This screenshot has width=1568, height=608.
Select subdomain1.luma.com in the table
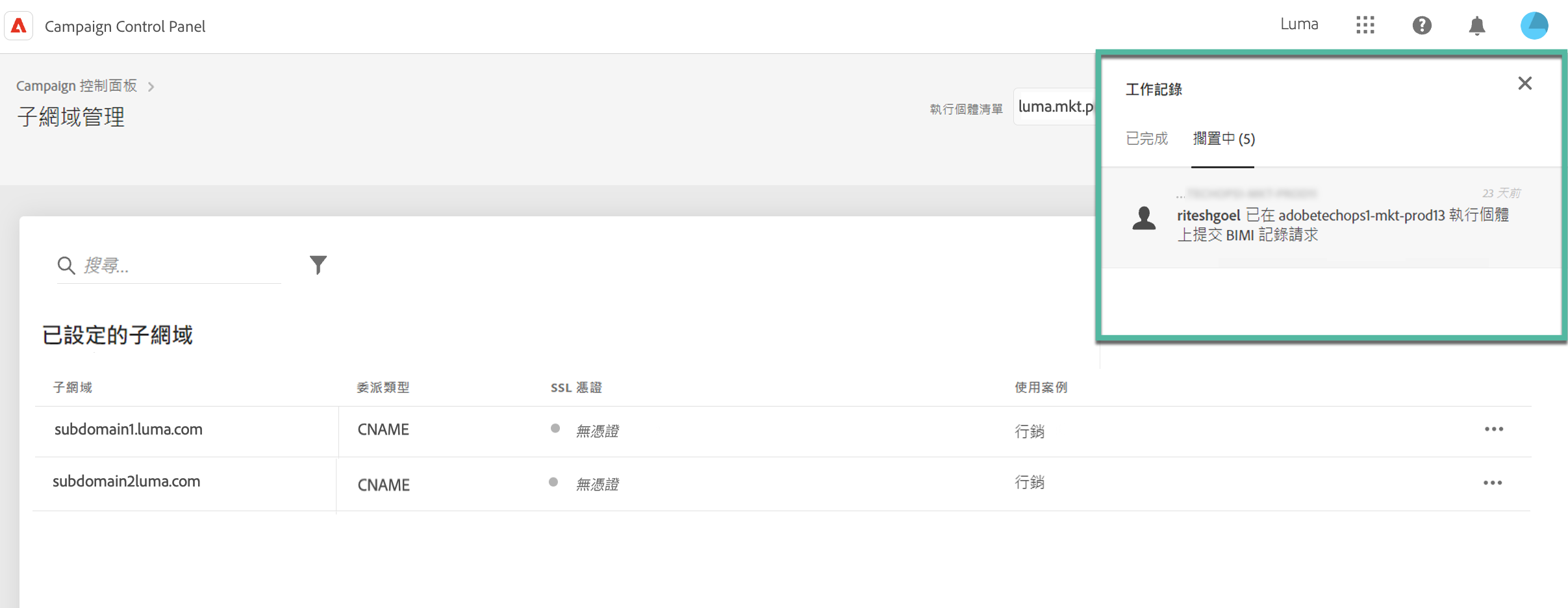click(129, 429)
